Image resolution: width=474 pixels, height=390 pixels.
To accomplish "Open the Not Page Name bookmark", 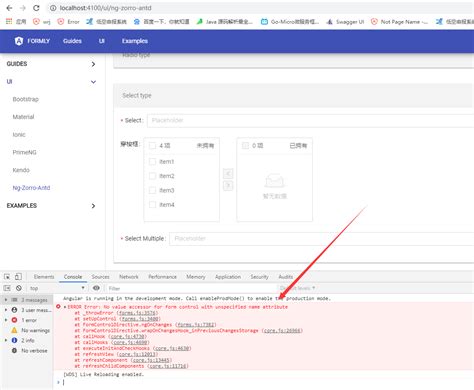I will pos(399,22).
